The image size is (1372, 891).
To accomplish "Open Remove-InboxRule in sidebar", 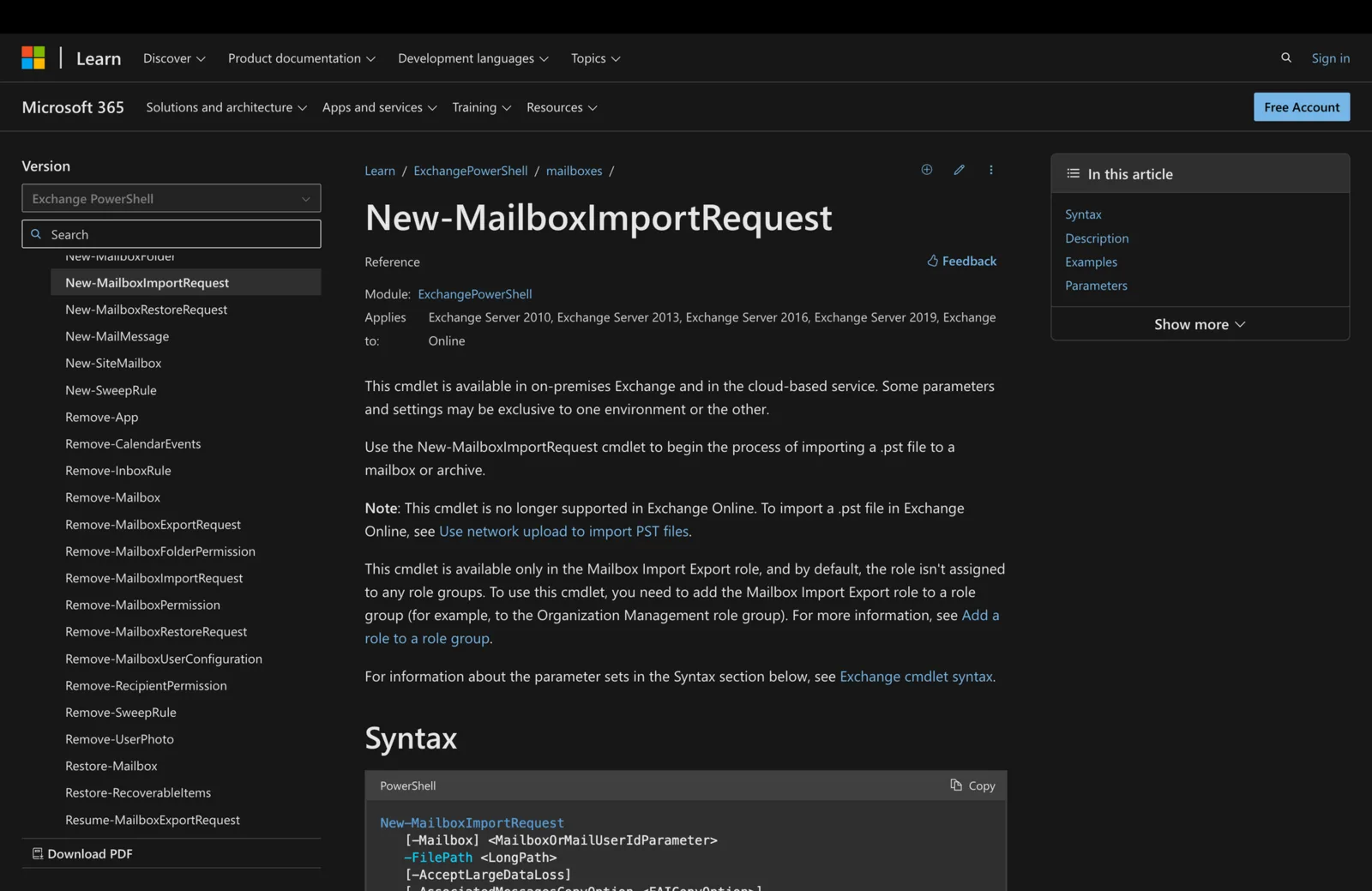I will pos(117,470).
